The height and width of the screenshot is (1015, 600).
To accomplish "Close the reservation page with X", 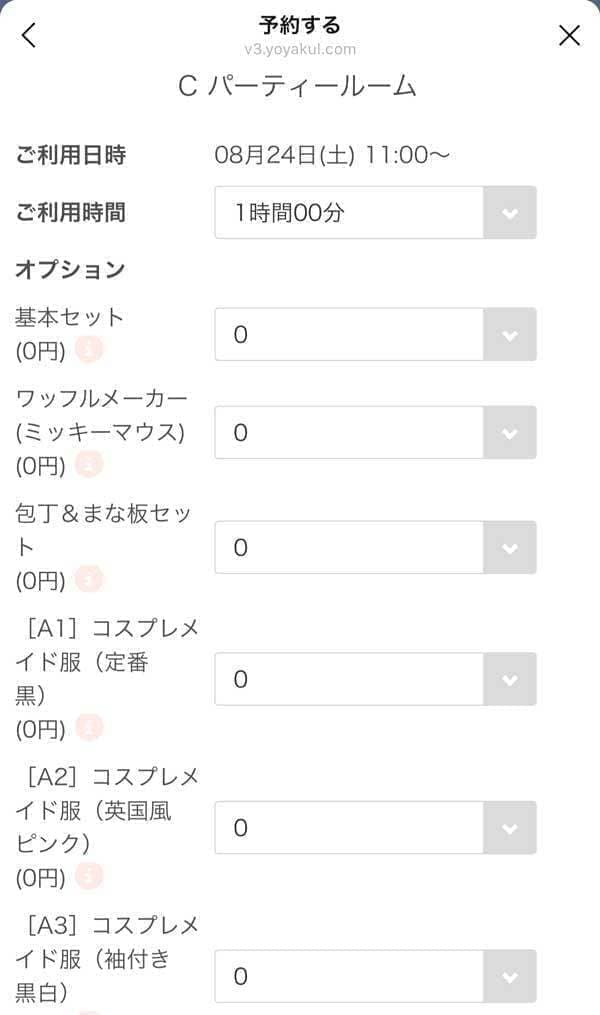I will (x=569, y=35).
